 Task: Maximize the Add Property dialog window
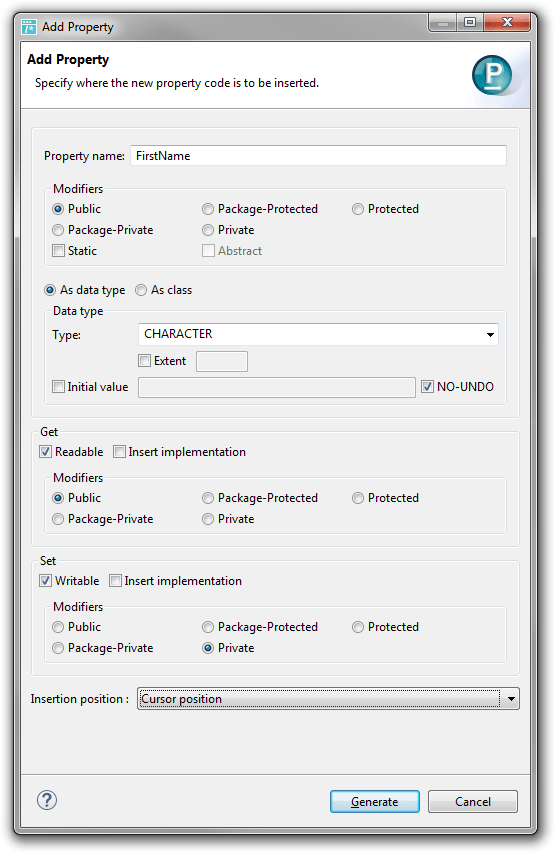470,22
